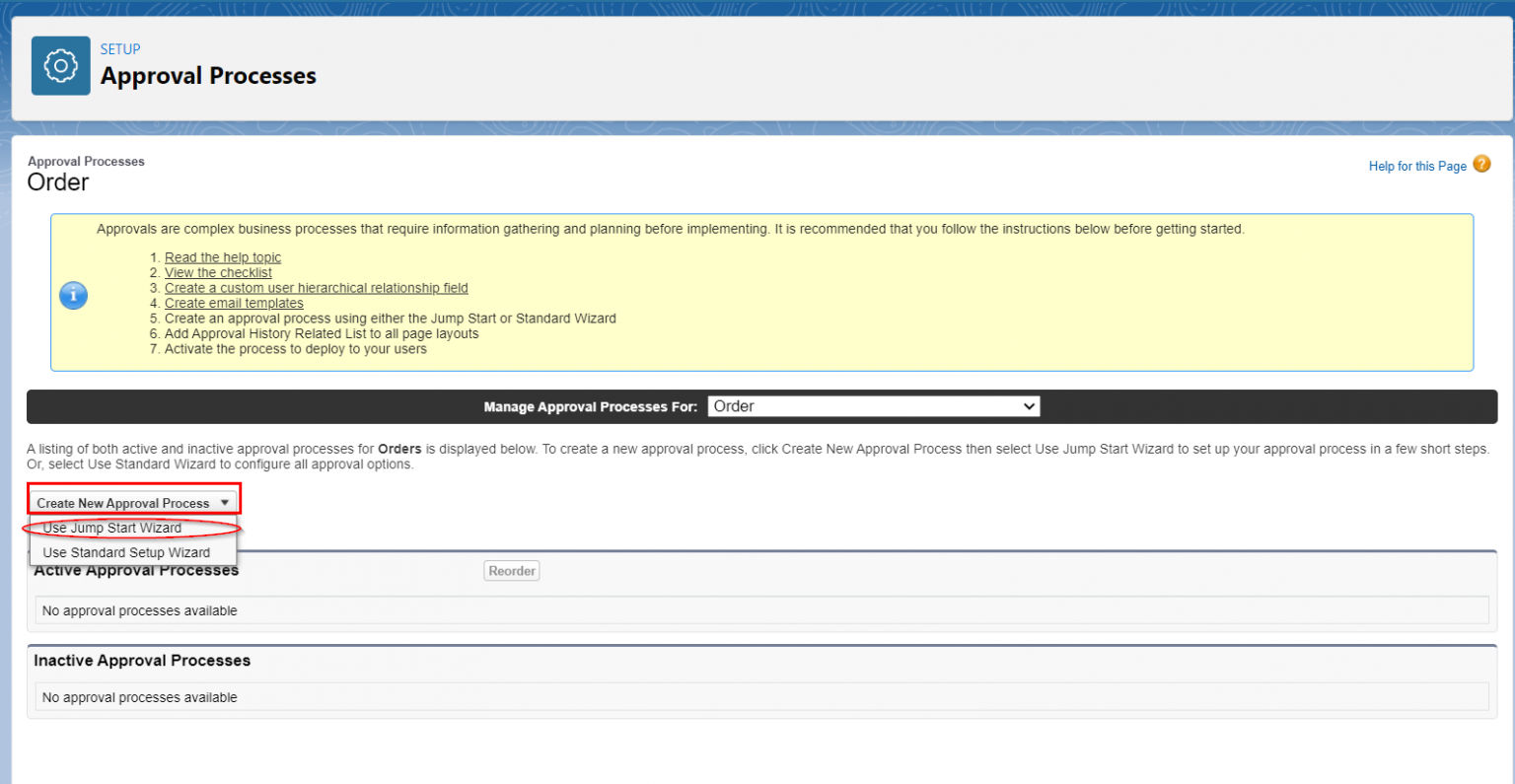
Task: Click the Approval Processes breadcrumb label
Action: [86, 161]
